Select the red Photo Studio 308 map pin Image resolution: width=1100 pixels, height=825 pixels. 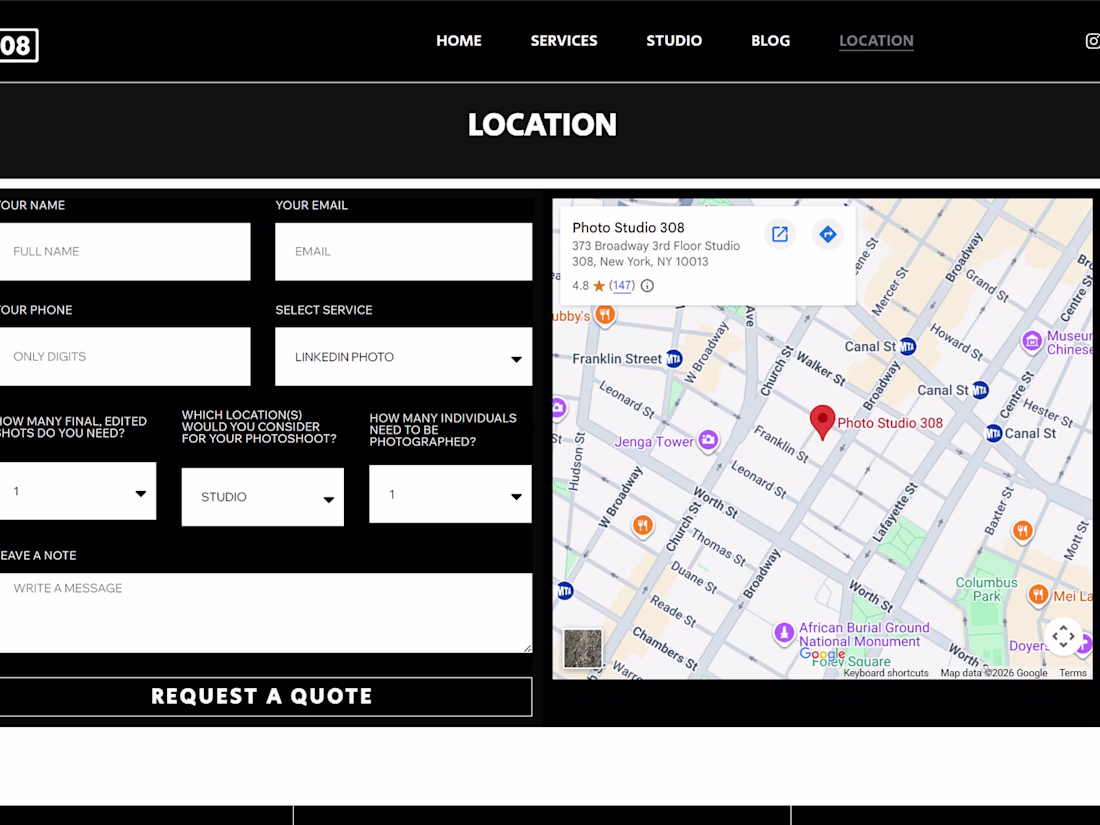[x=822, y=422]
